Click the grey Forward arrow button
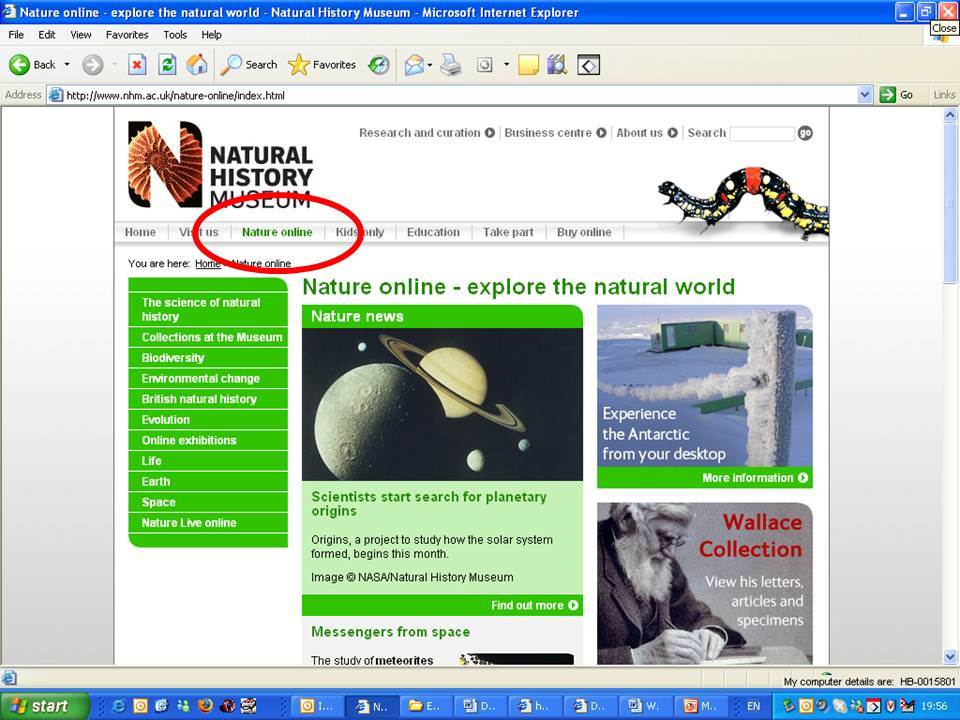The height and width of the screenshot is (720, 960). (93, 64)
